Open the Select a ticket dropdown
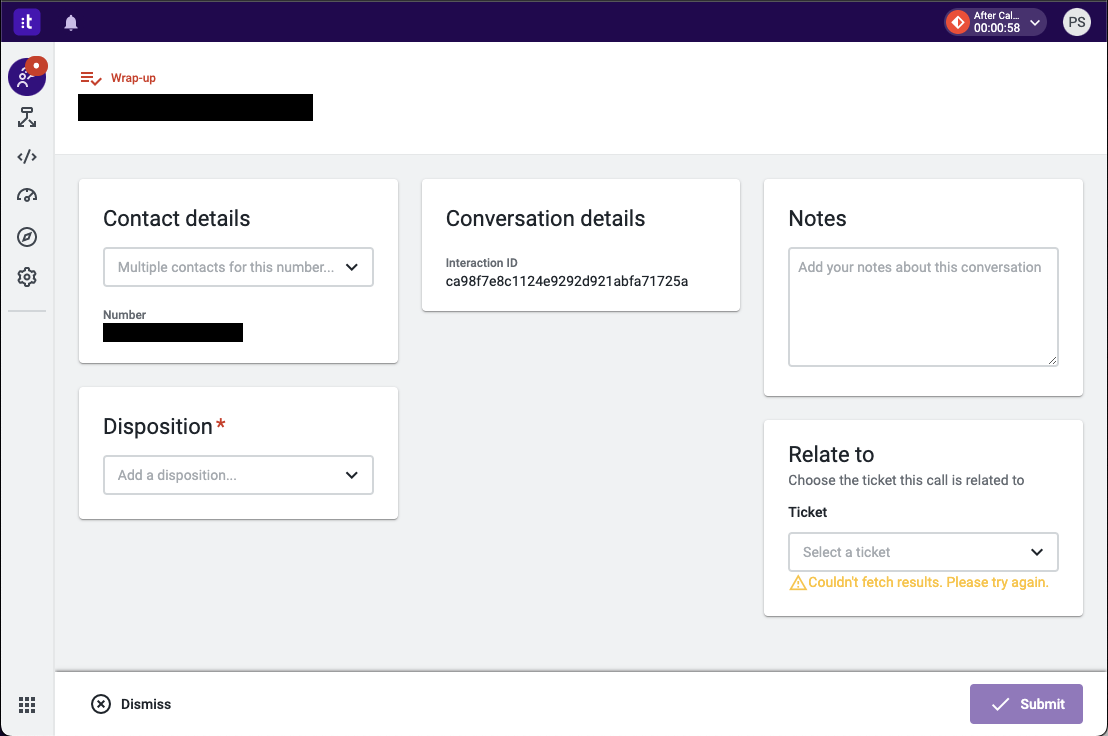The height and width of the screenshot is (736, 1108). (x=923, y=552)
